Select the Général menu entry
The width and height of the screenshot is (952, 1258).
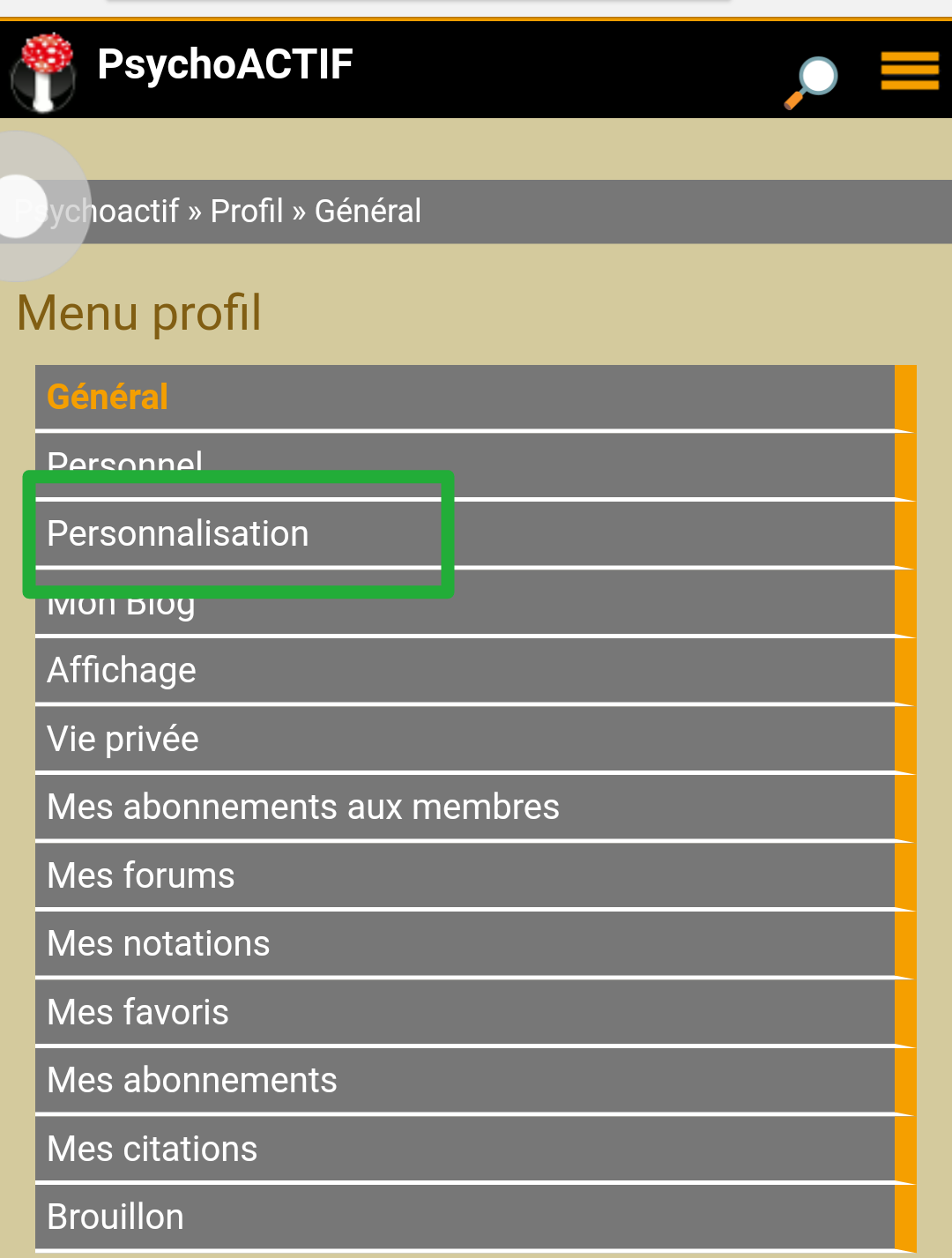pos(108,397)
